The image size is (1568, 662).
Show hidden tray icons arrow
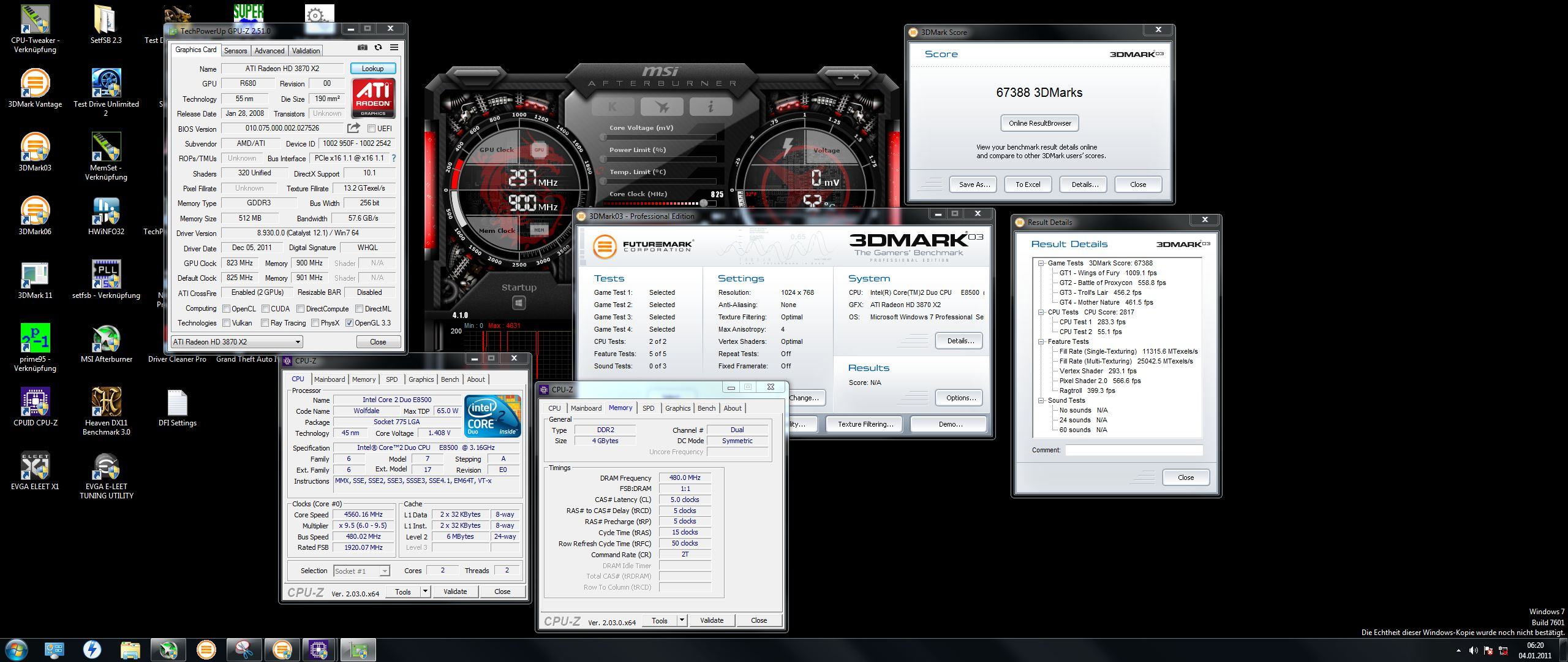[x=1458, y=650]
